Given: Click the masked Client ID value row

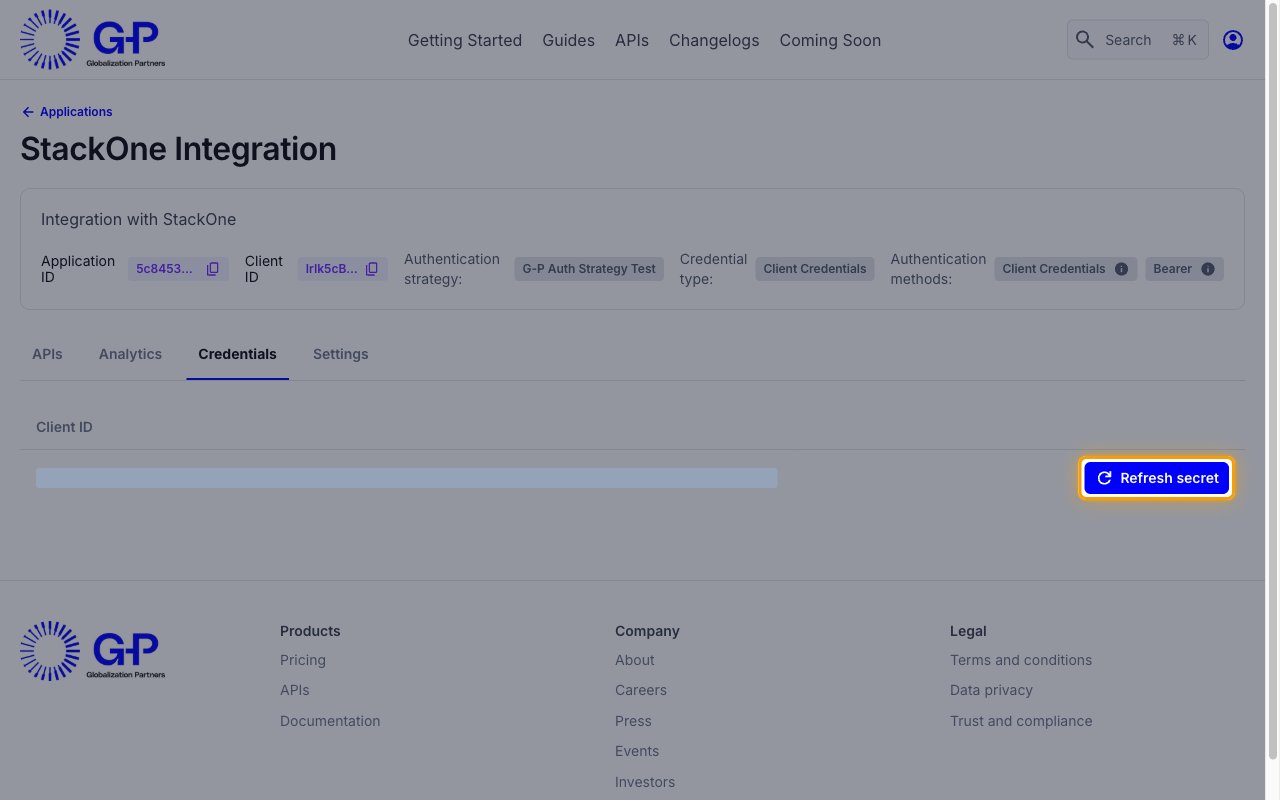Looking at the screenshot, I should point(407,478).
